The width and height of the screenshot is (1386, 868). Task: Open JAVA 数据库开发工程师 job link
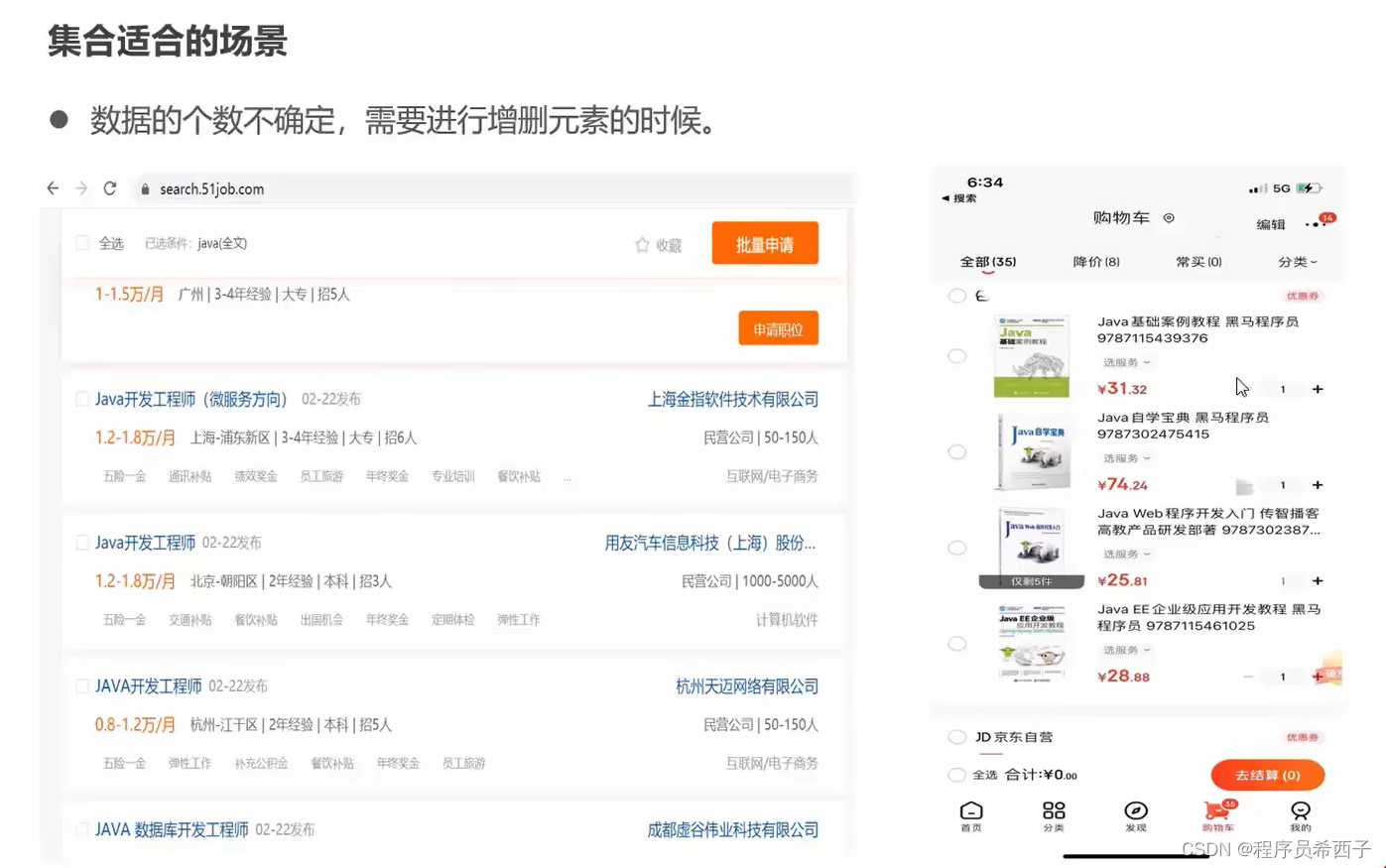pos(172,829)
